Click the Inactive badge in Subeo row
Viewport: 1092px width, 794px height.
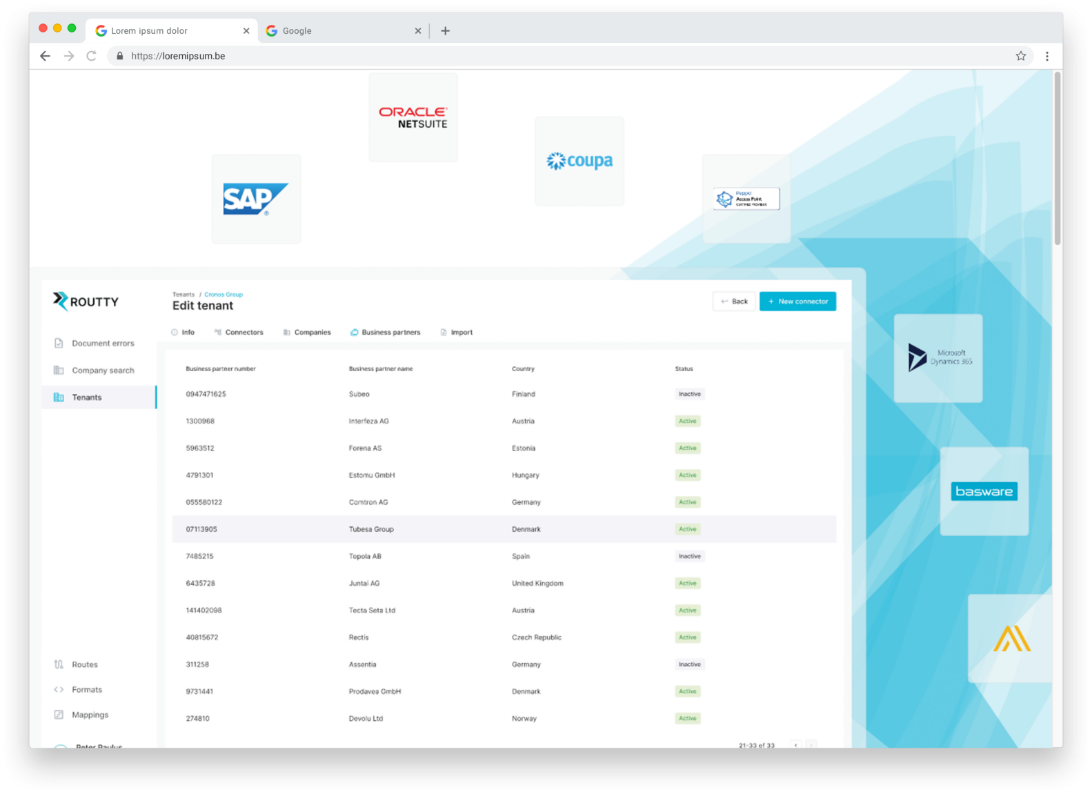[689, 394]
